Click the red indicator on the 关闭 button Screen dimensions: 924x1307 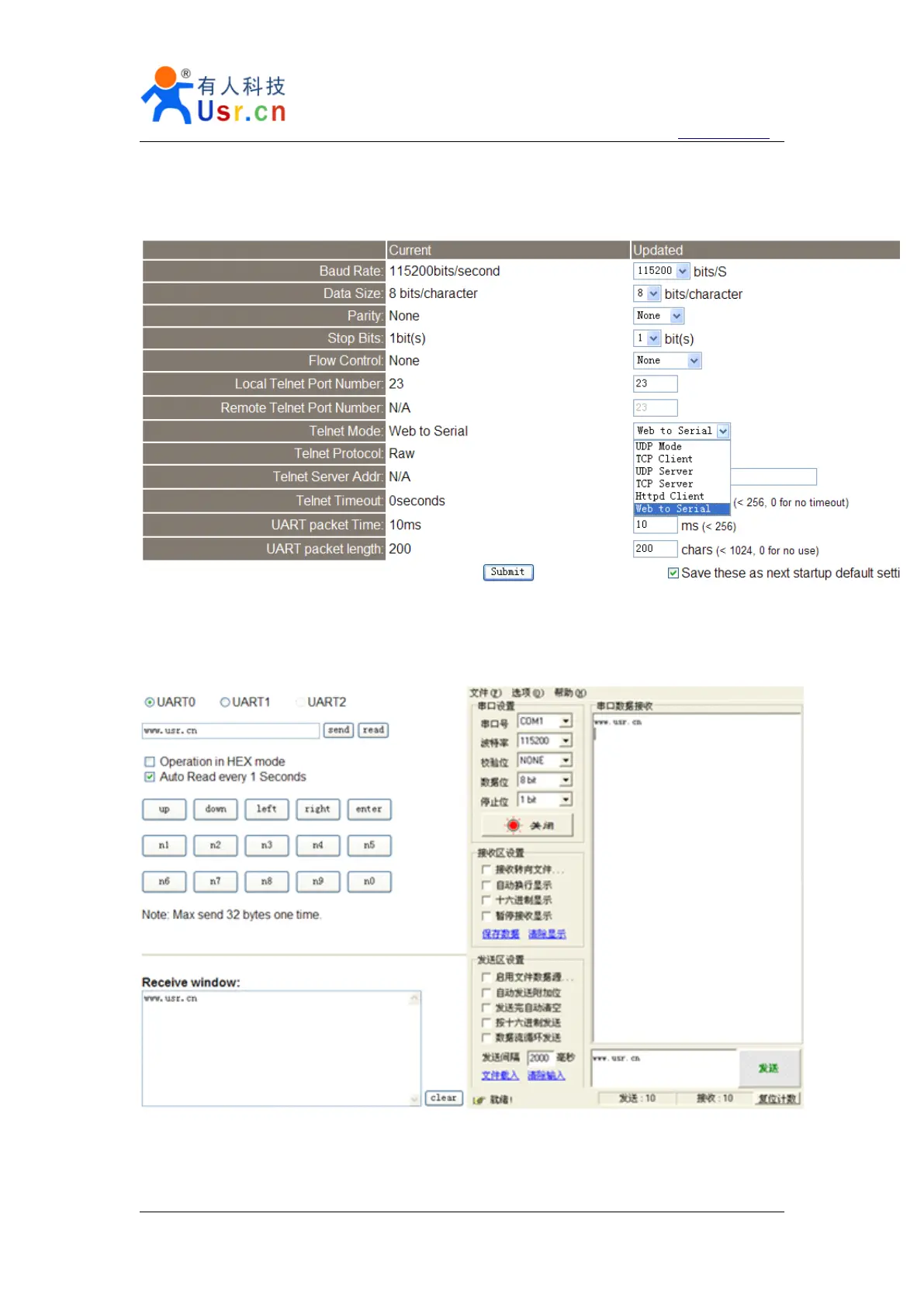pyautogui.click(x=513, y=825)
